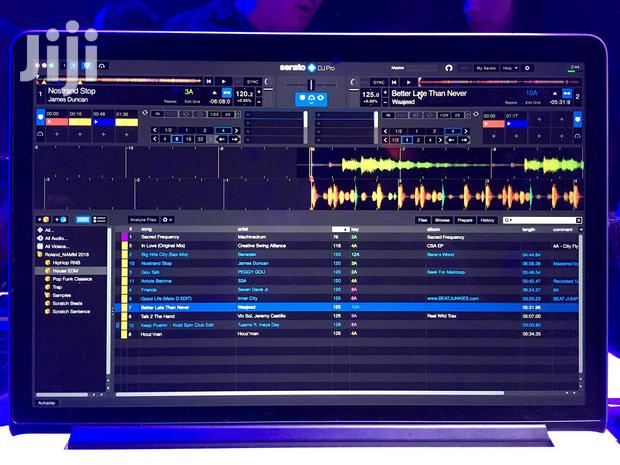Sort library by artist column
The width and height of the screenshot is (620, 465).
click(x=243, y=229)
